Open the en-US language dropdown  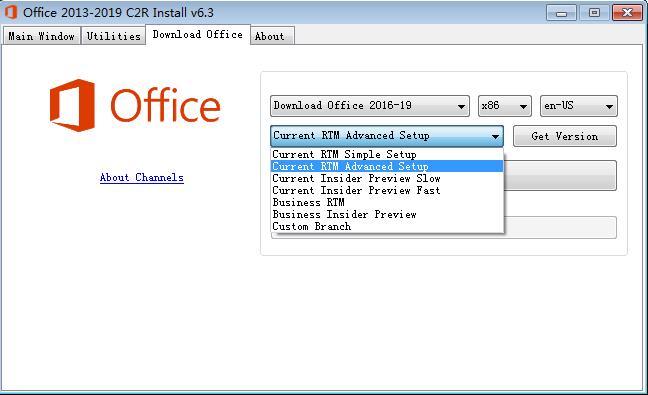579,106
